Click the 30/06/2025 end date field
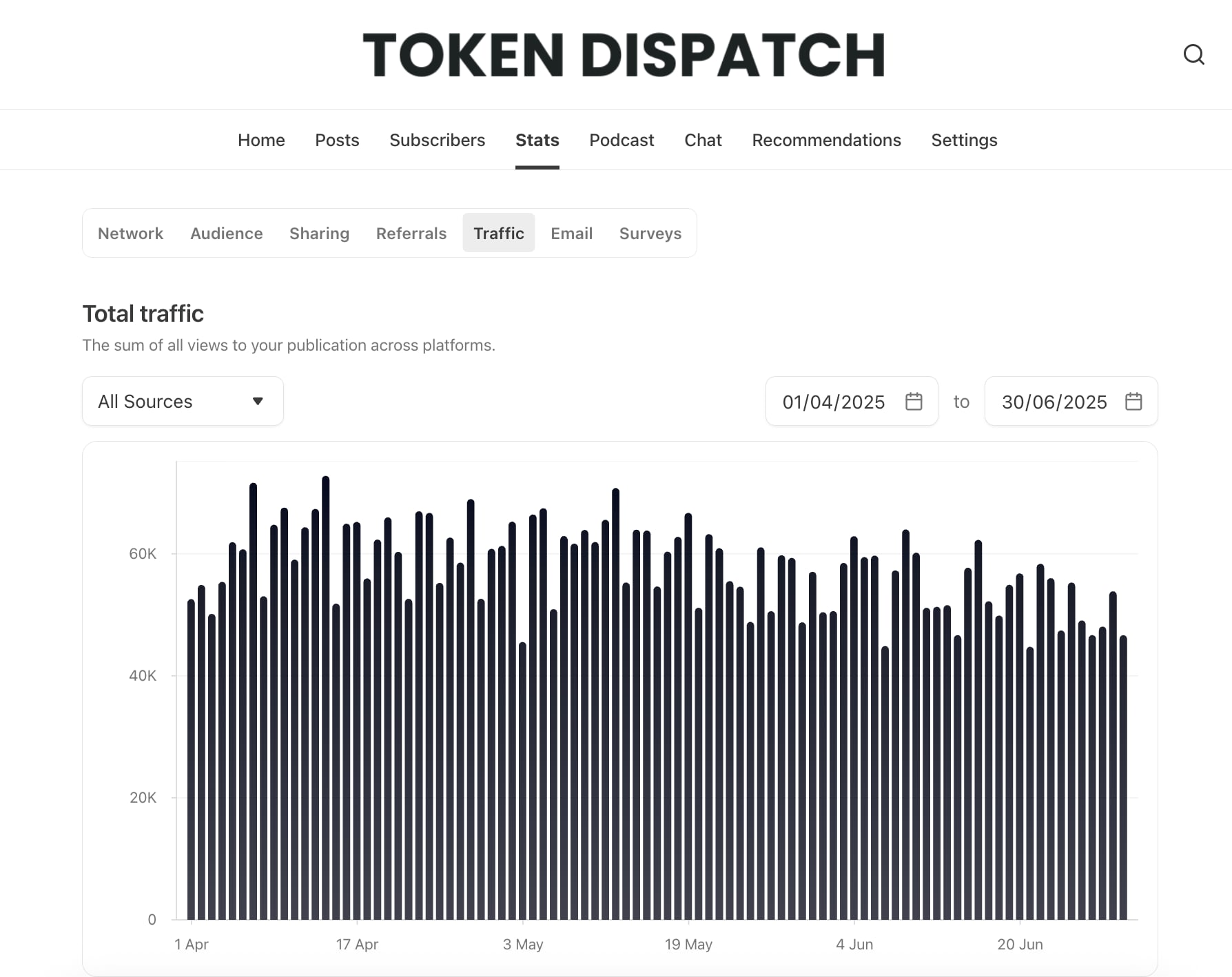 (x=1071, y=401)
